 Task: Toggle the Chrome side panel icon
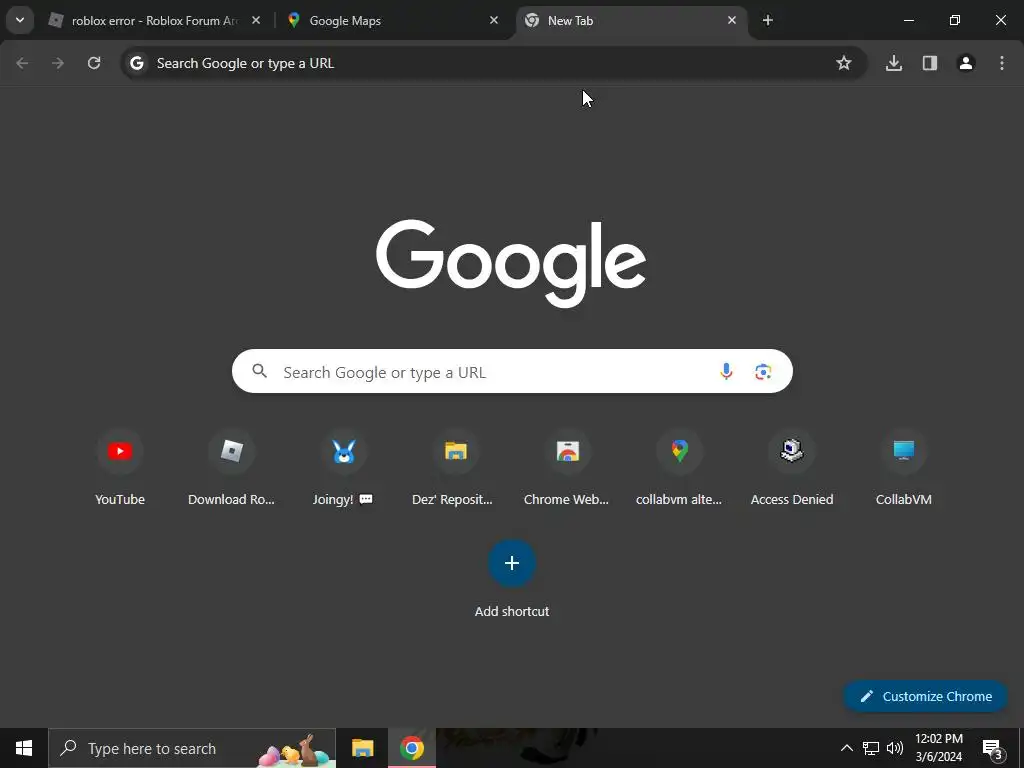click(x=929, y=63)
